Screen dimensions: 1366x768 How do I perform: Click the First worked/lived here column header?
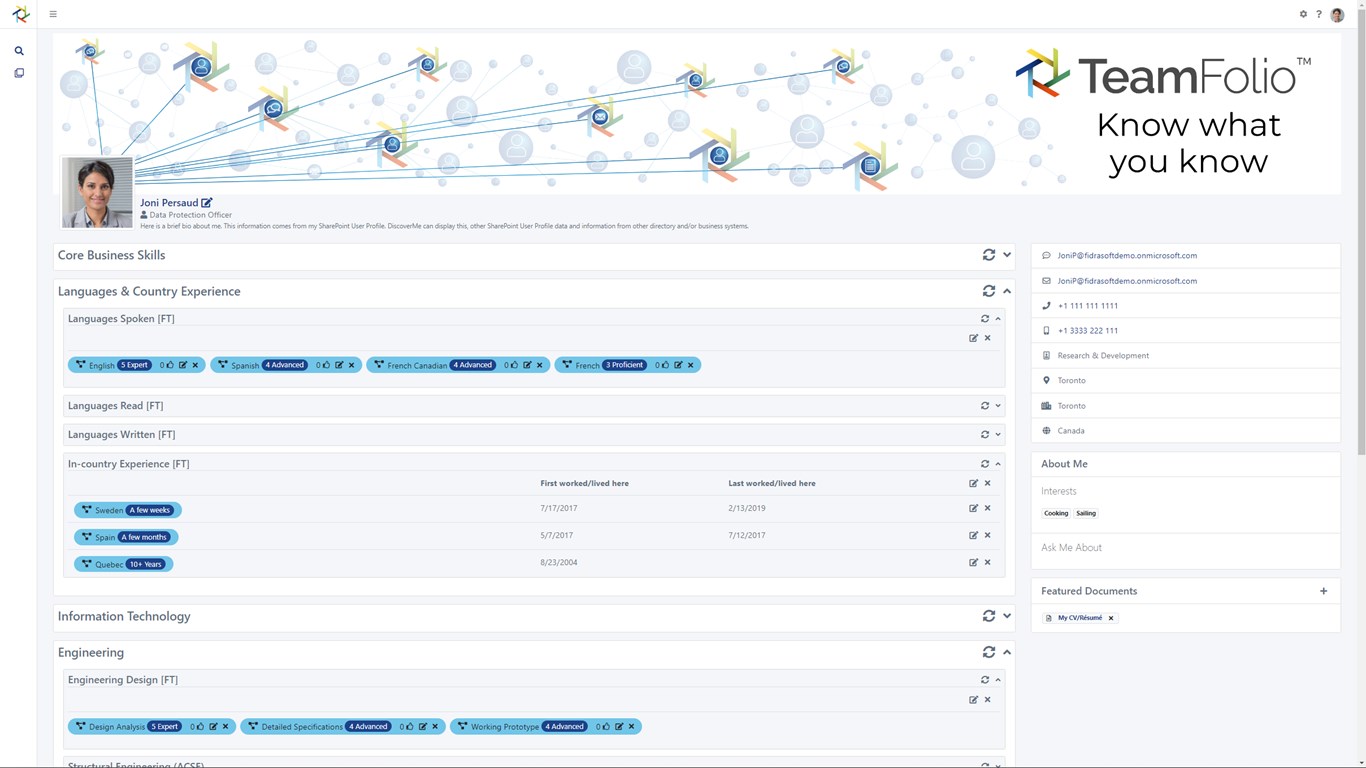(x=585, y=483)
